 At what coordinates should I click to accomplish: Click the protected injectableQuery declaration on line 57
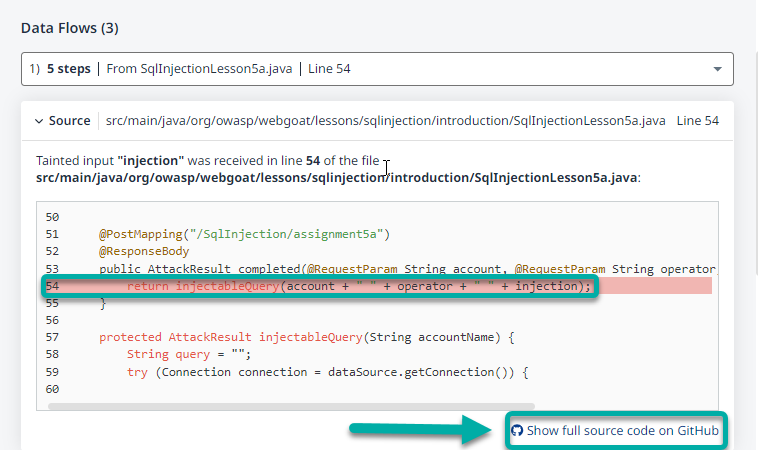tap(305, 338)
